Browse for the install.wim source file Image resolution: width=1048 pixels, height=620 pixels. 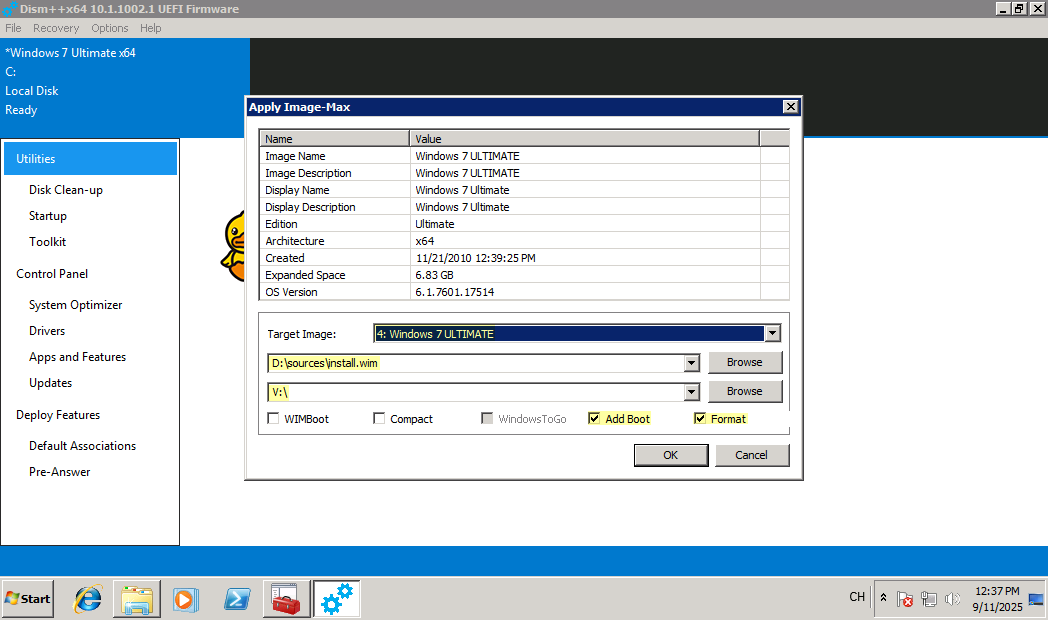point(744,362)
